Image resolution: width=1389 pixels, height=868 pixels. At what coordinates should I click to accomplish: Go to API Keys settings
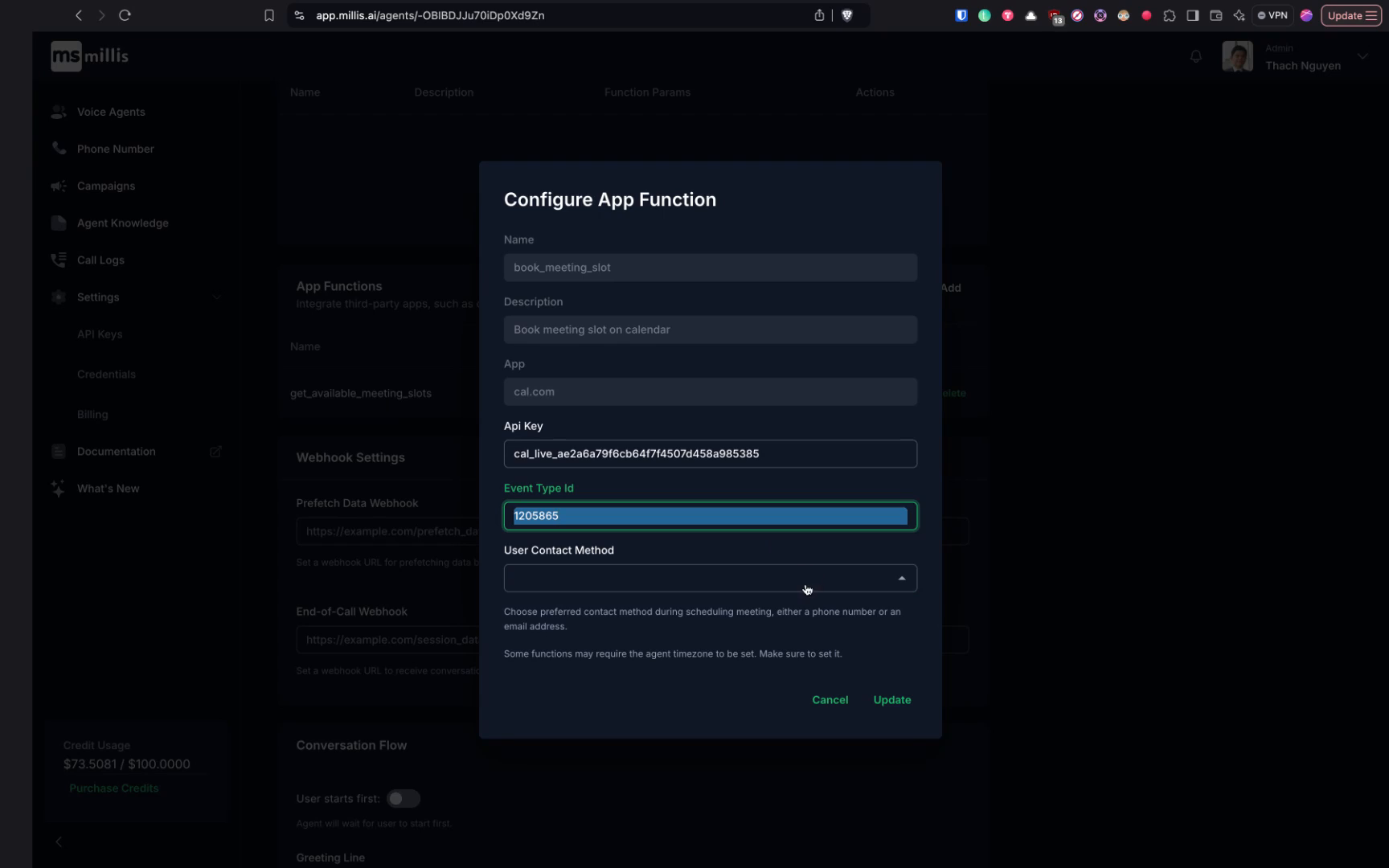(99, 334)
